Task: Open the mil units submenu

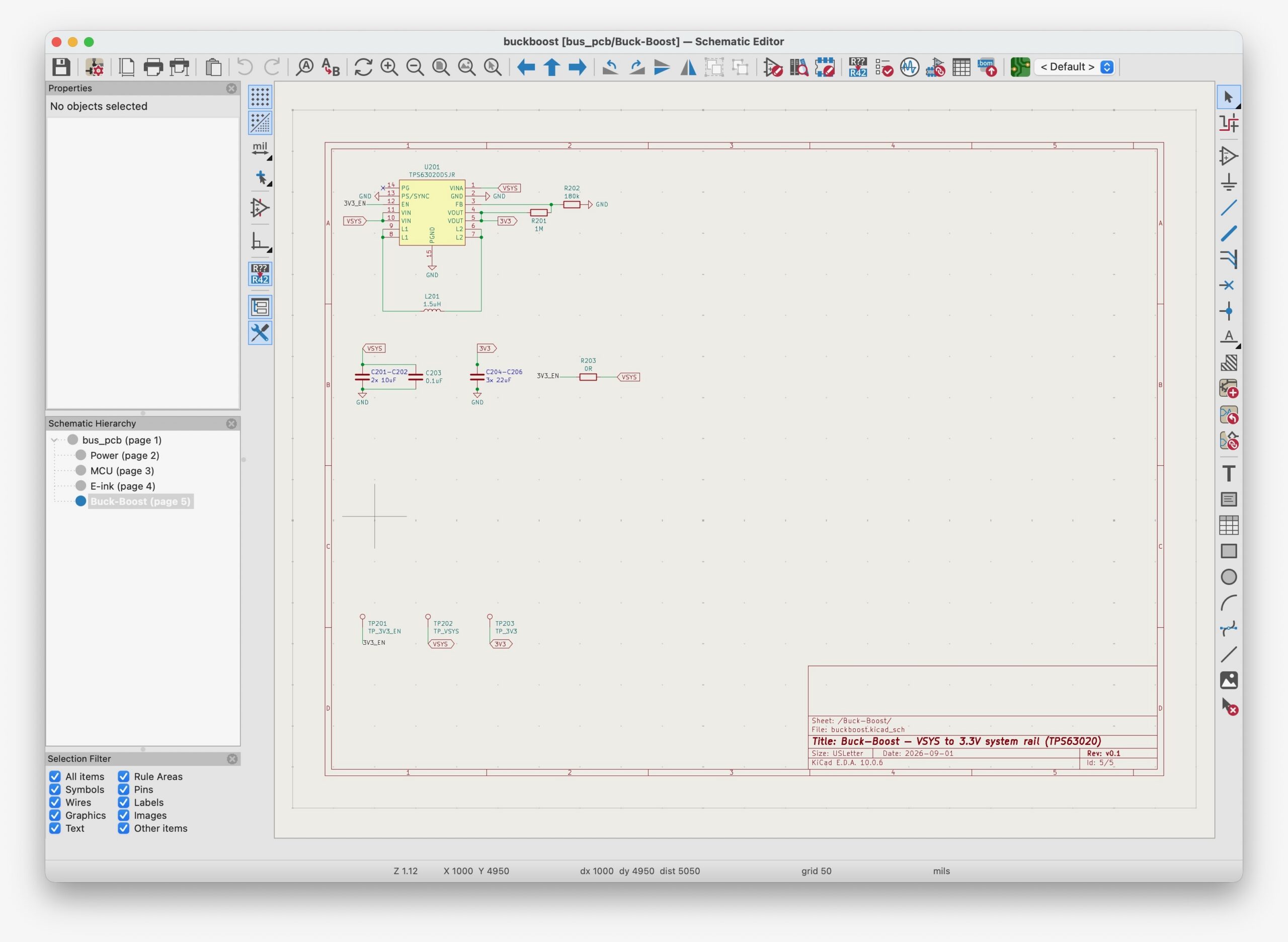Action: tap(260, 150)
